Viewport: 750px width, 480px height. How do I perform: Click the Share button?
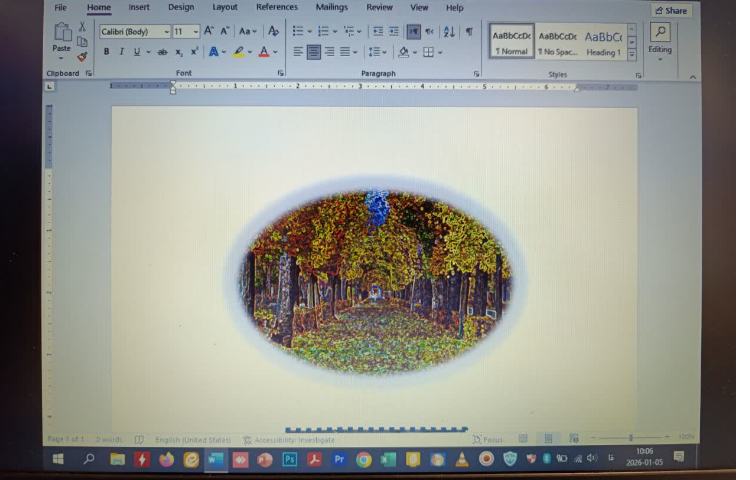pyautogui.click(x=671, y=11)
